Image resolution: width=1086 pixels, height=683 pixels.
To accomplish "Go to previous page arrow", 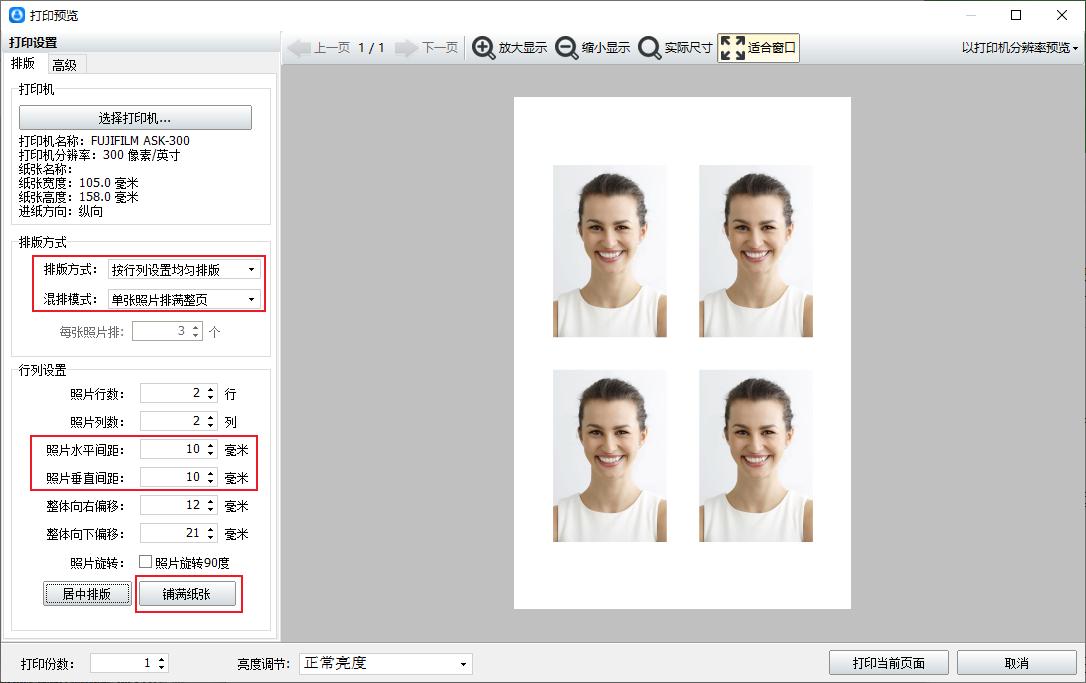I will (299, 48).
